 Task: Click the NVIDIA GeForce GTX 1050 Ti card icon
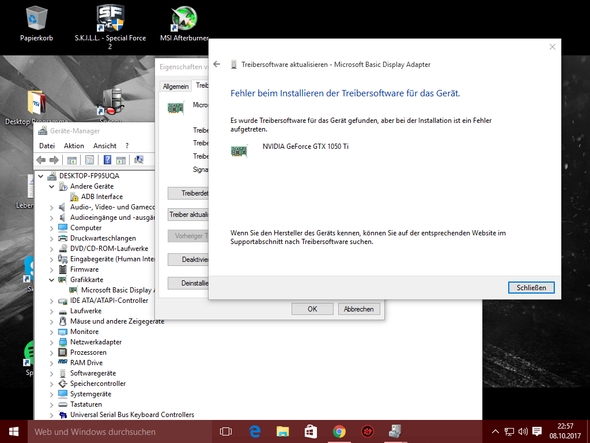[x=239, y=151]
